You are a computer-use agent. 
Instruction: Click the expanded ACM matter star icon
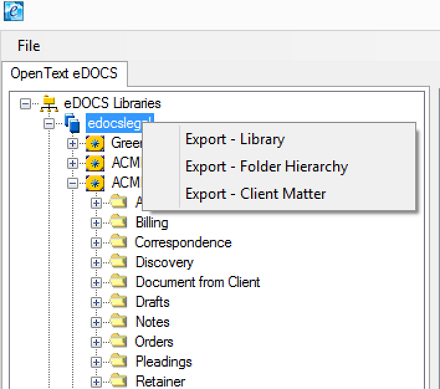click(95, 183)
